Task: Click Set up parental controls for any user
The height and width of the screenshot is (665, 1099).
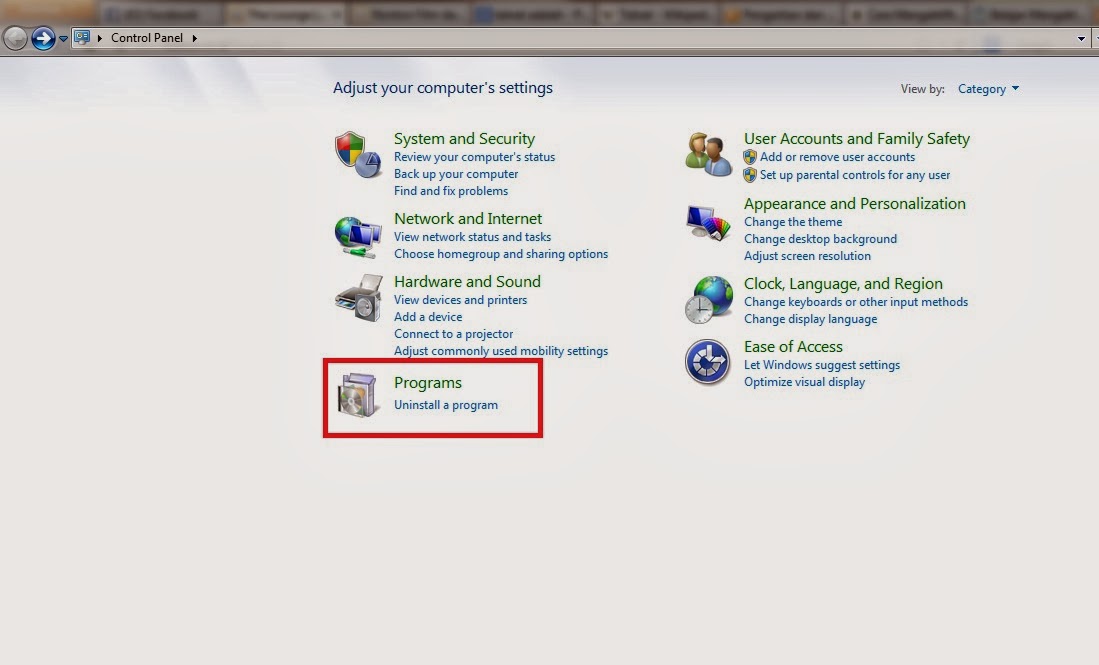Action: 855,174
